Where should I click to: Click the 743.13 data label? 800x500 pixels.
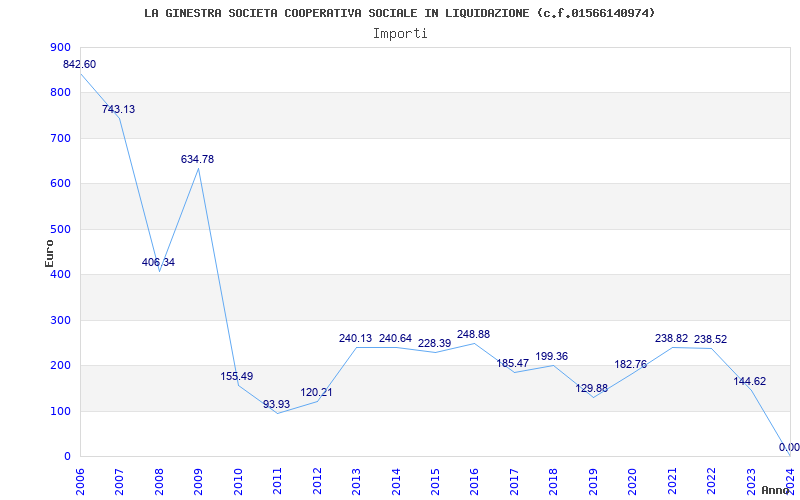(x=118, y=109)
